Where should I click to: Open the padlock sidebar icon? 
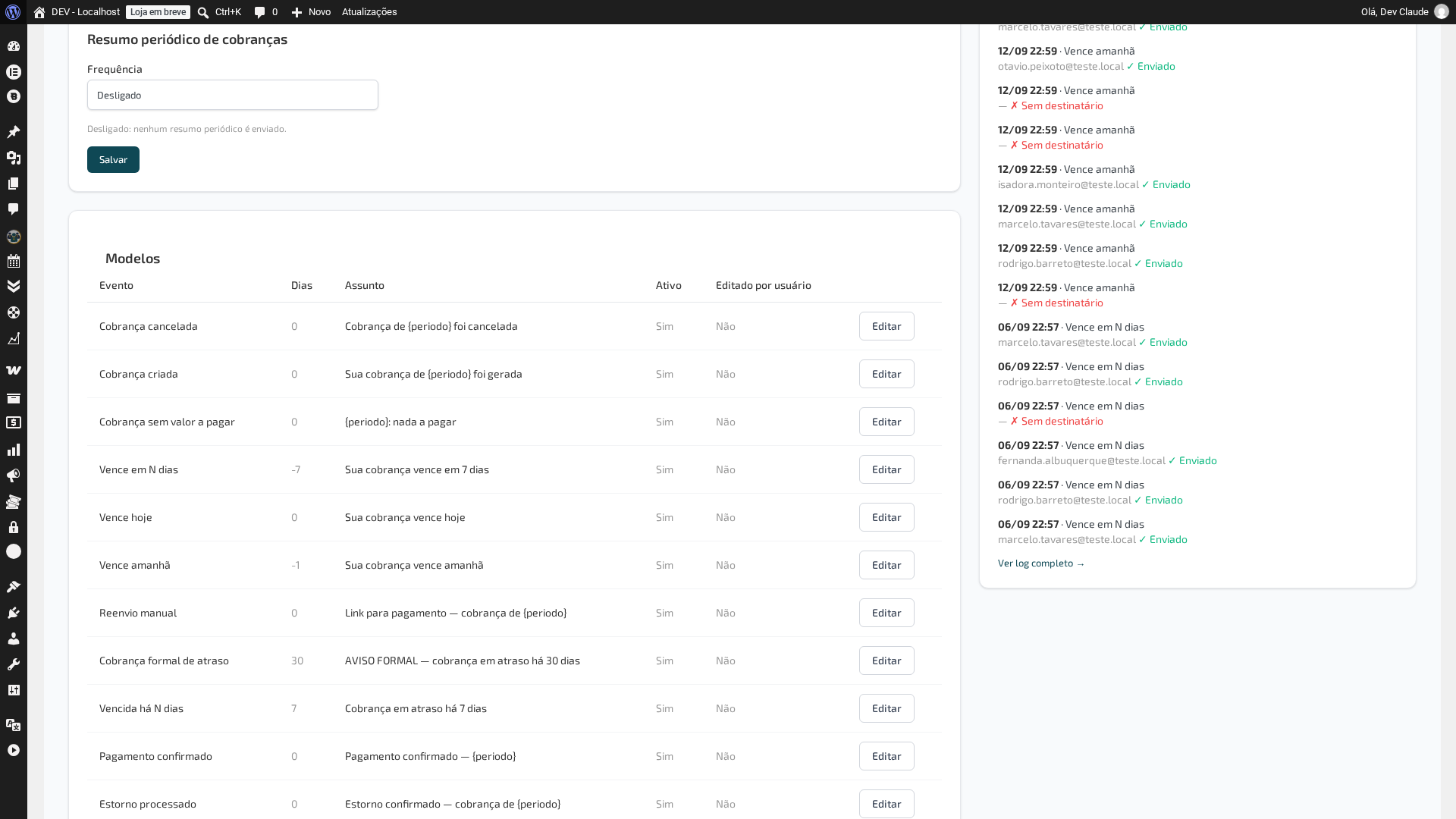click(x=14, y=527)
